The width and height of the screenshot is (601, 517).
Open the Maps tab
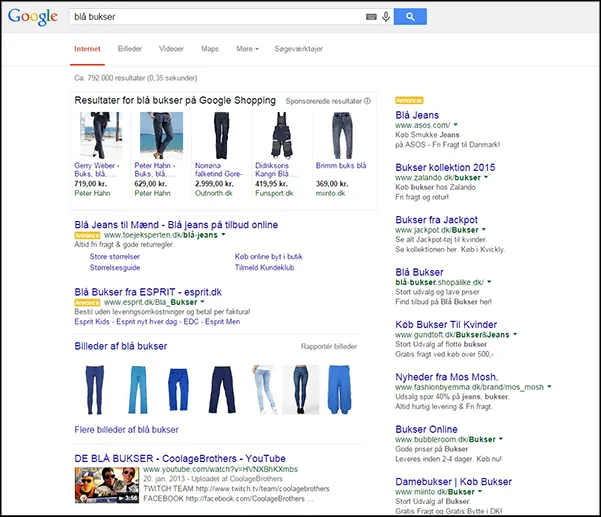(x=210, y=49)
